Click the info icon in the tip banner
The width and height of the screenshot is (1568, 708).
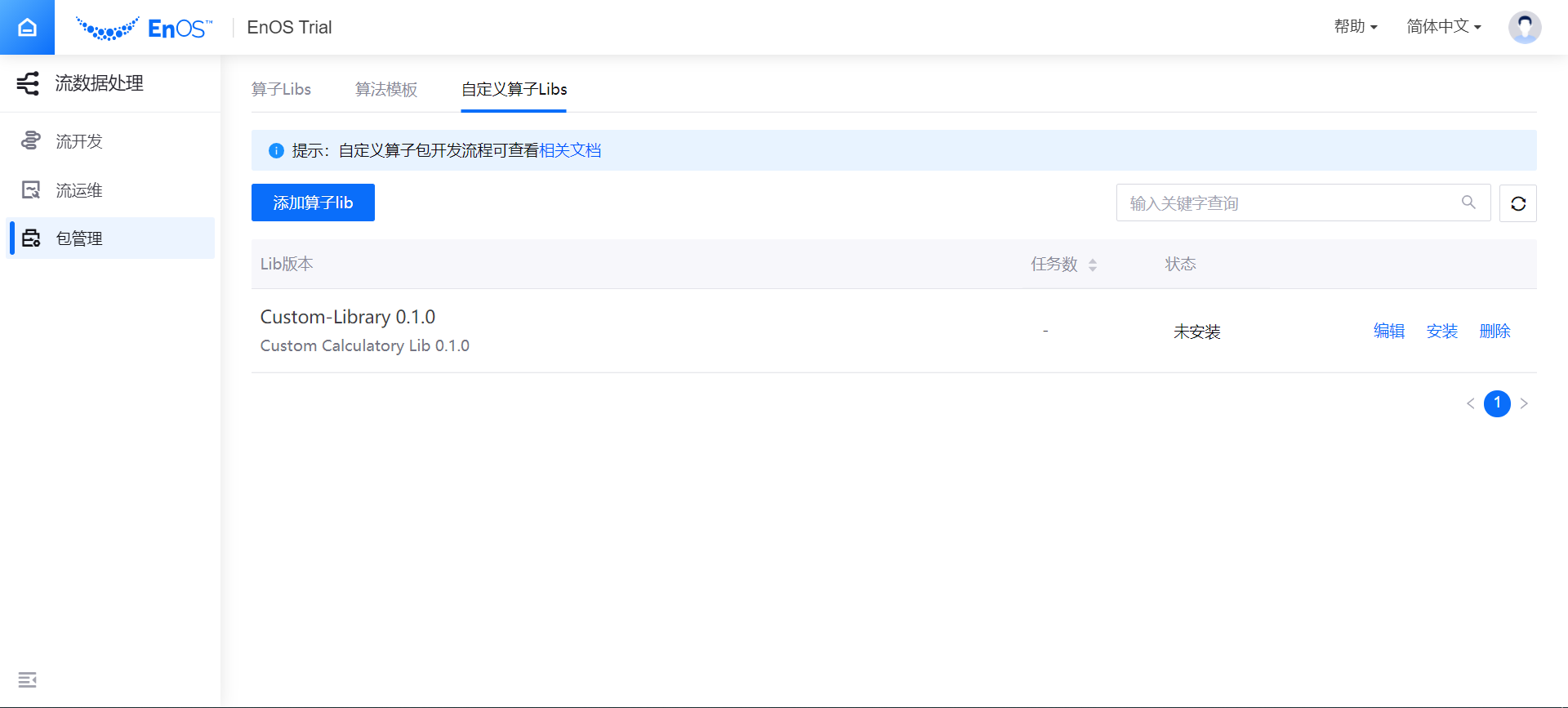276,151
